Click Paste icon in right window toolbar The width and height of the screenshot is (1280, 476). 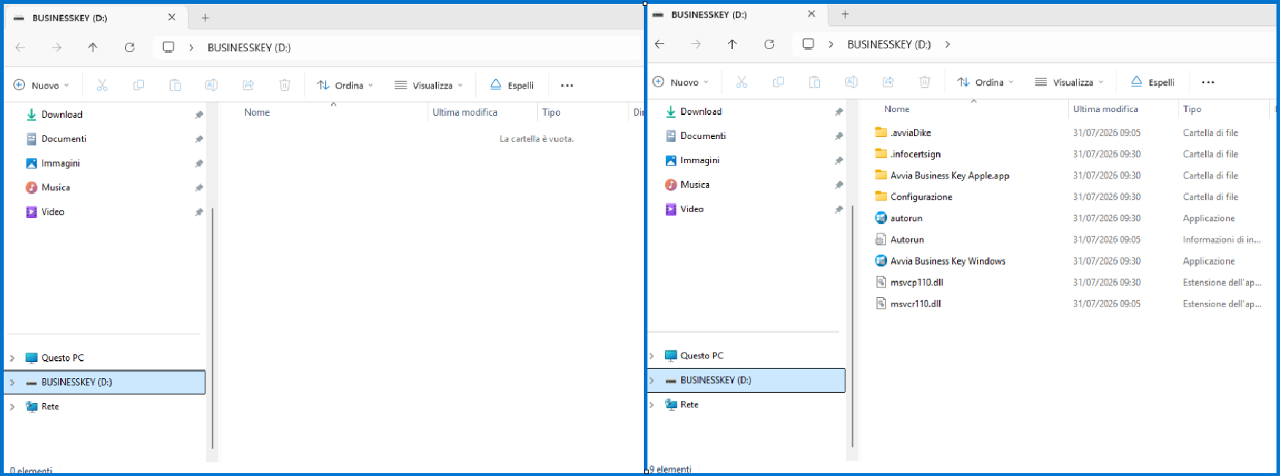(x=815, y=82)
